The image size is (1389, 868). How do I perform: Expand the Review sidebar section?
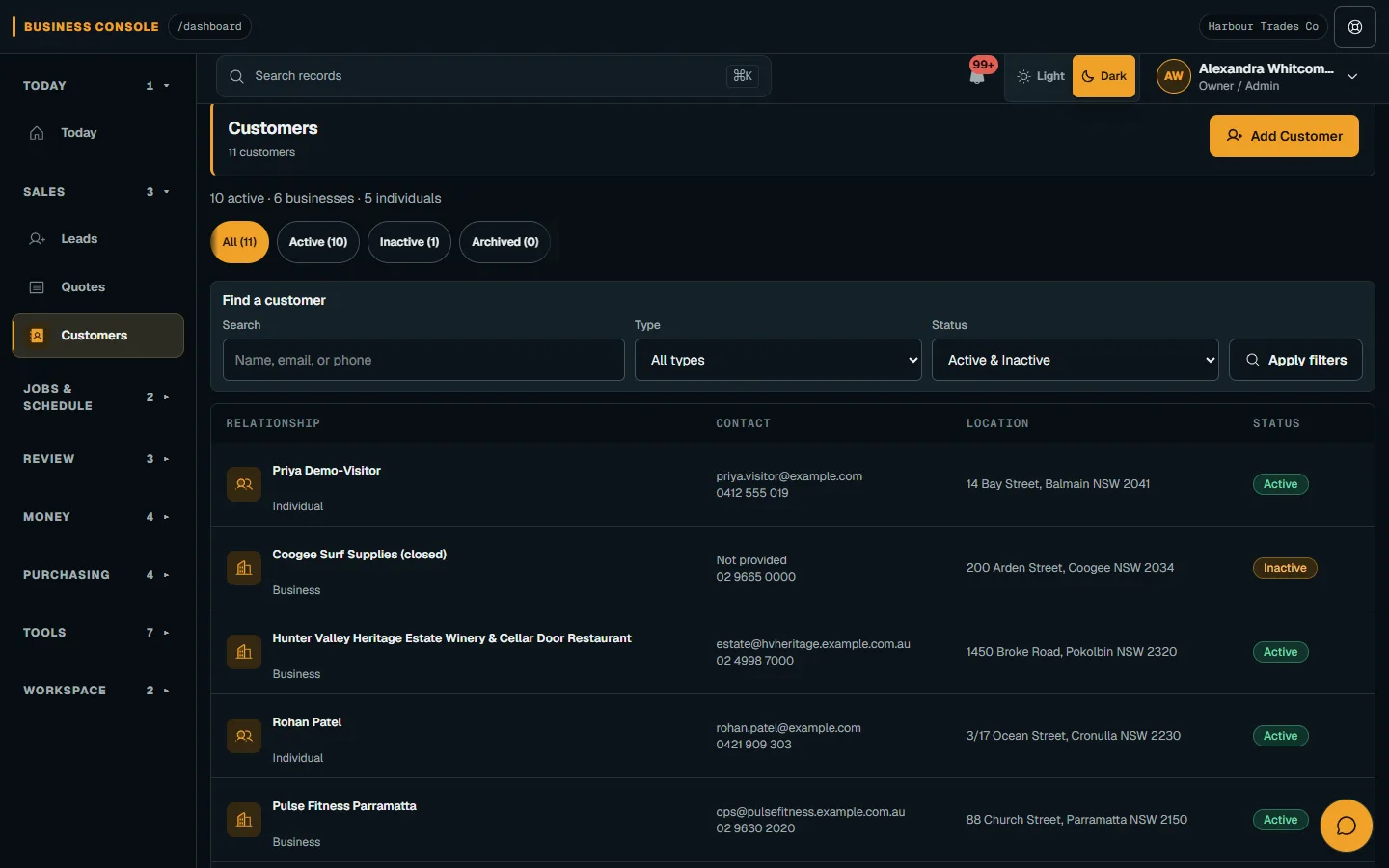tap(96, 459)
